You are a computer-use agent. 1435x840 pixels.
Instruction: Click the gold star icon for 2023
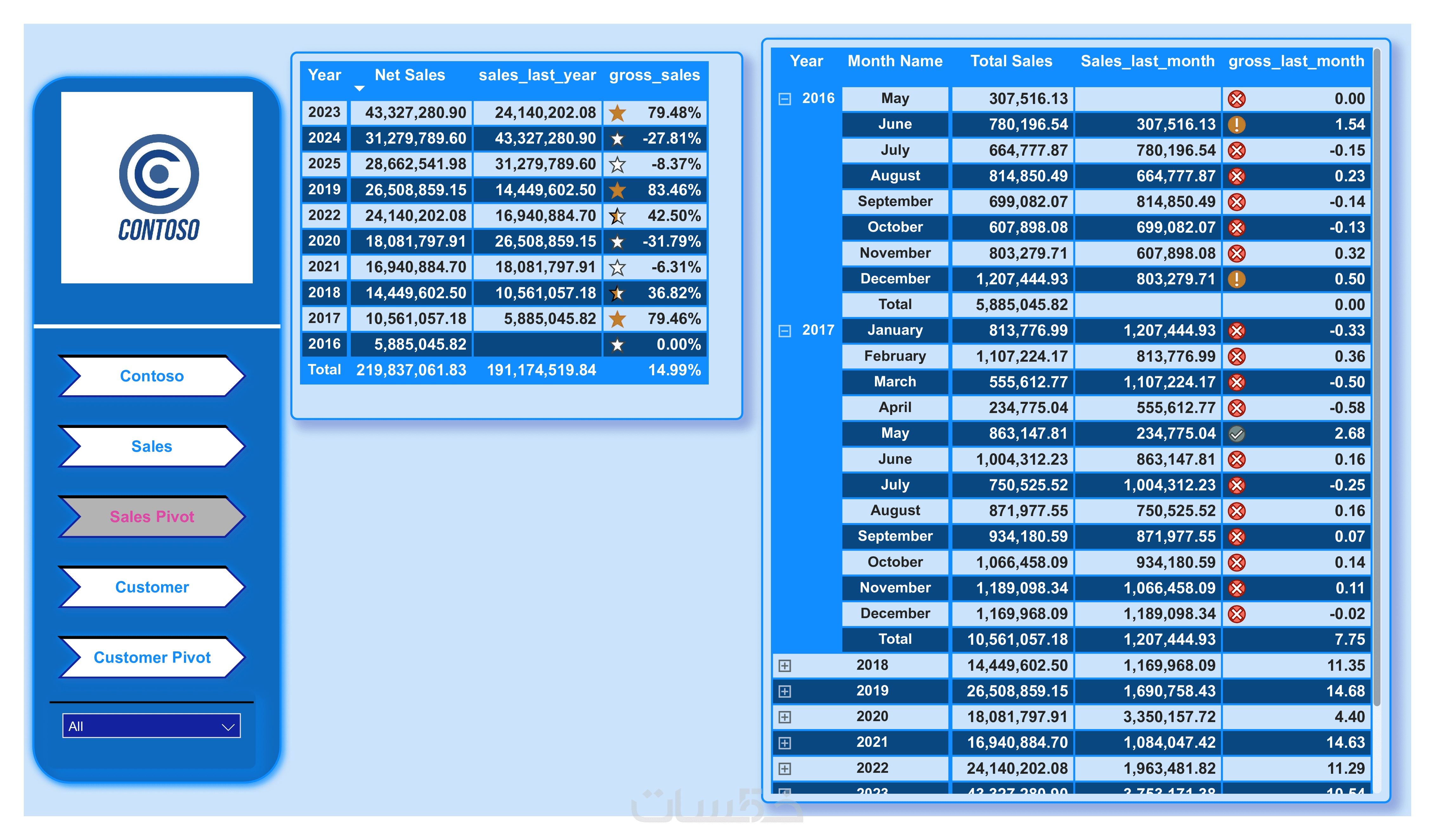pyautogui.click(x=617, y=113)
